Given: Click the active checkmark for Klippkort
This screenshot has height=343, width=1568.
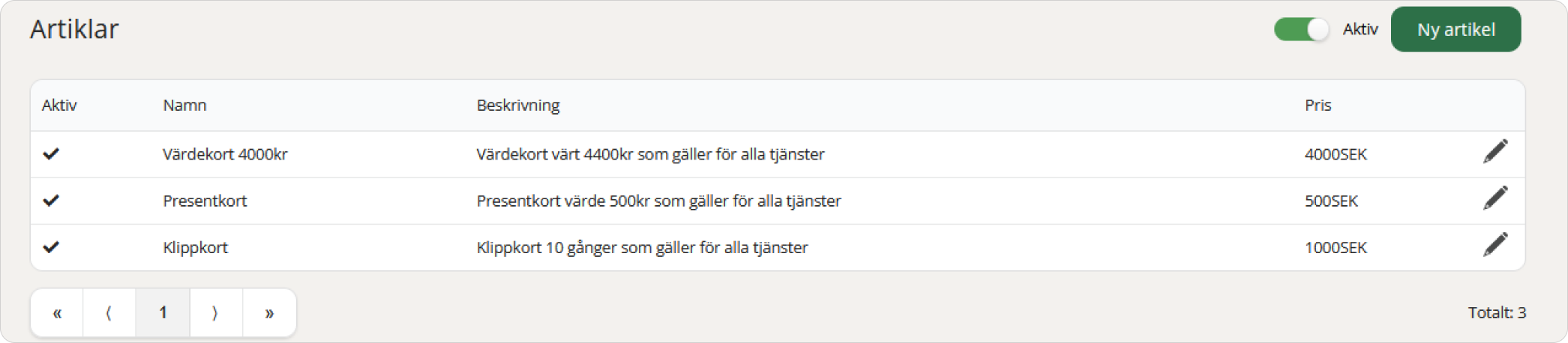Looking at the screenshot, I should point(51,247).
